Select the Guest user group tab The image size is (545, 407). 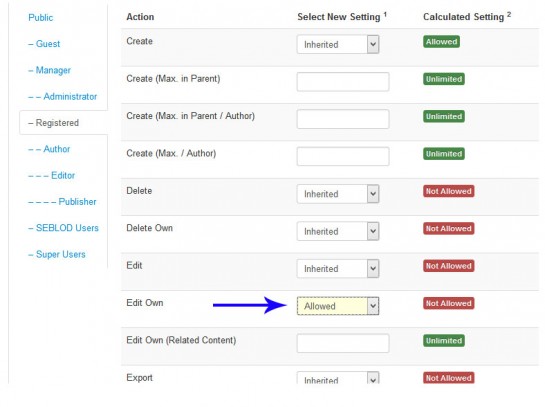click(x=44, y=44)
